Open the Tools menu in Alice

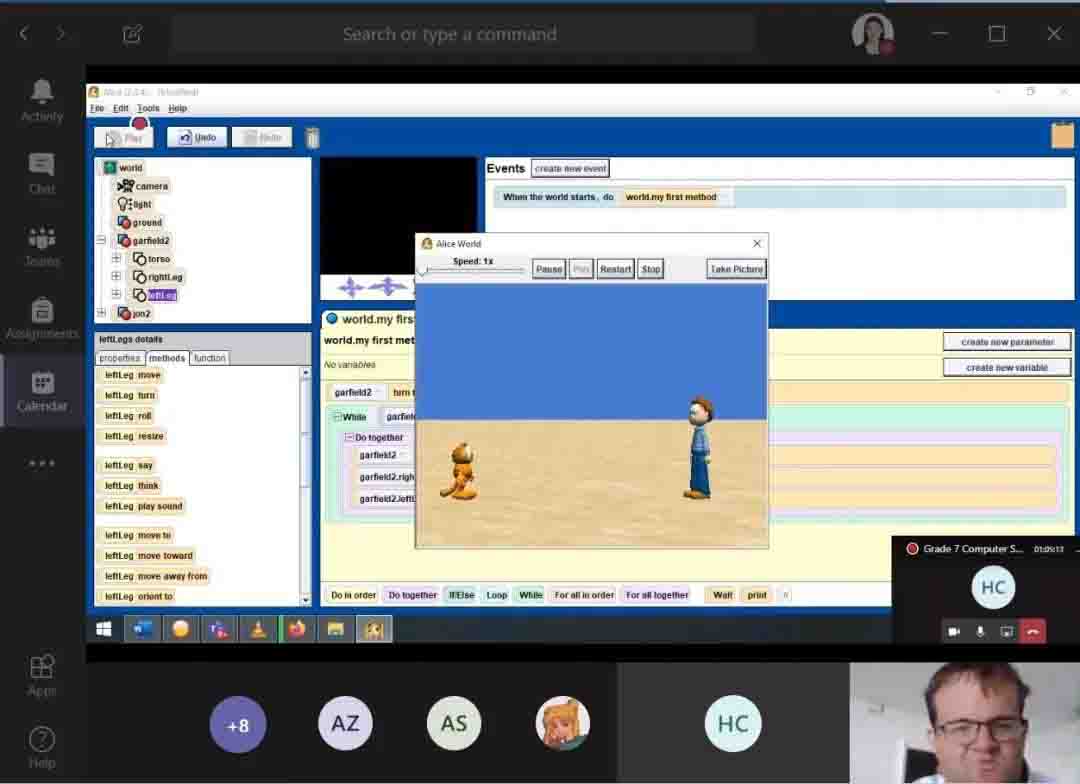[x=148, y=108]
